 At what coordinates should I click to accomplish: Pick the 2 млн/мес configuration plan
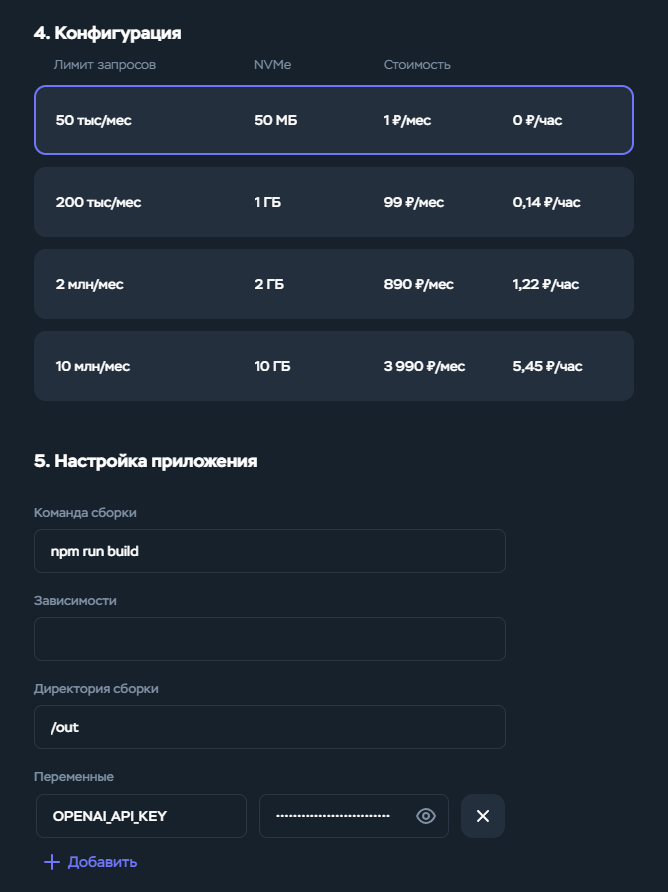click(334, 284)
